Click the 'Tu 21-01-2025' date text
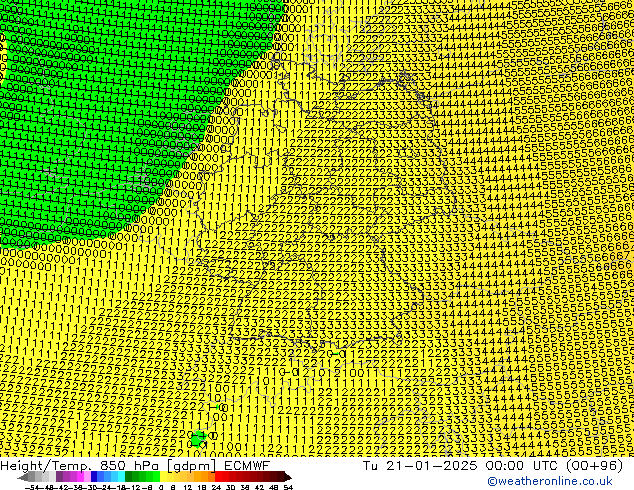 pyautogui.click(x=420, y=466)
